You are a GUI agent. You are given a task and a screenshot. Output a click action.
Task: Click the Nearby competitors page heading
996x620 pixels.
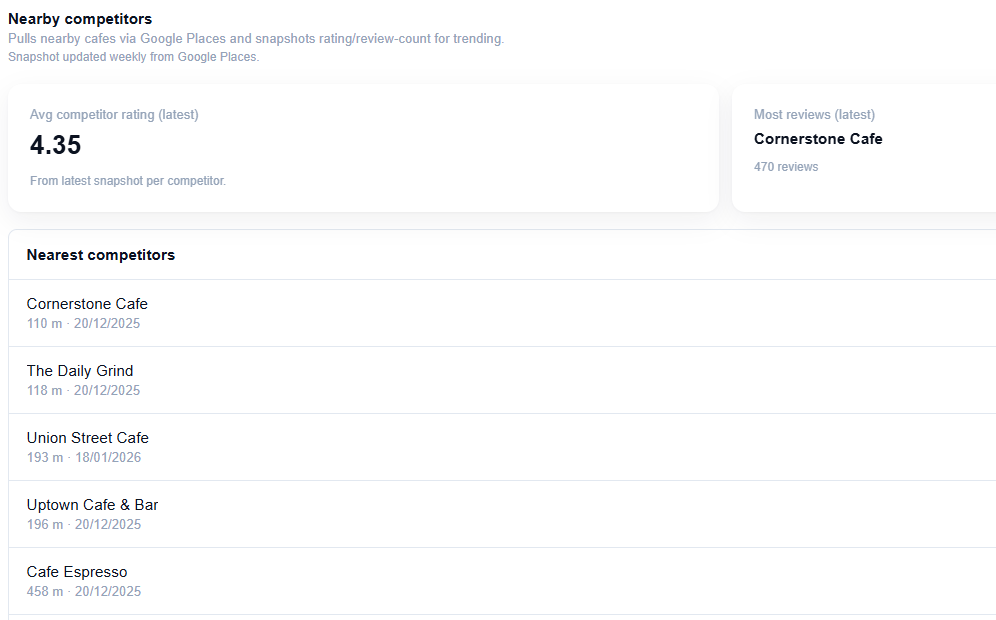[x=80, y=19]
